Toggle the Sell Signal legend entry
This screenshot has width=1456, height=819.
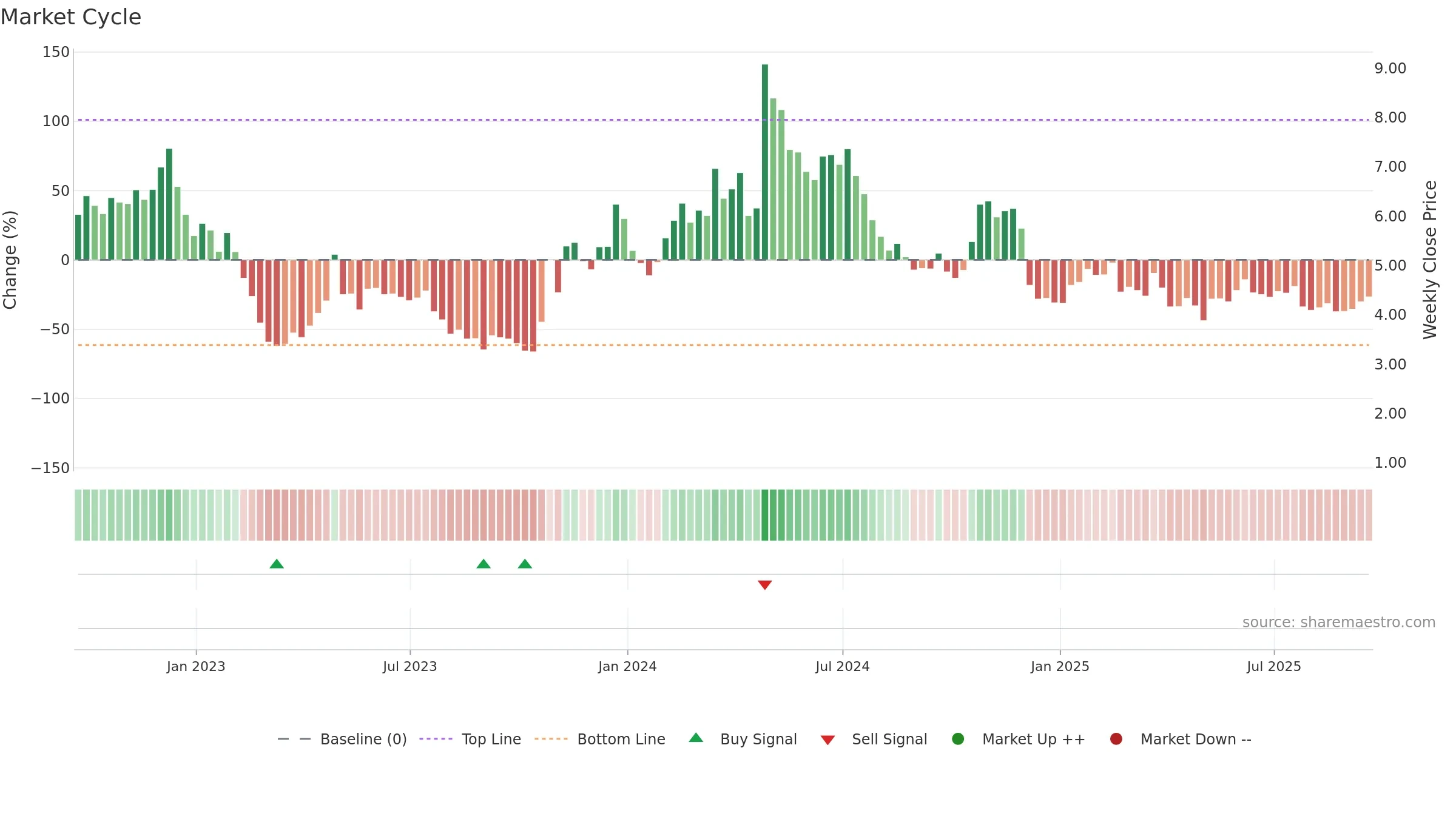874,739
